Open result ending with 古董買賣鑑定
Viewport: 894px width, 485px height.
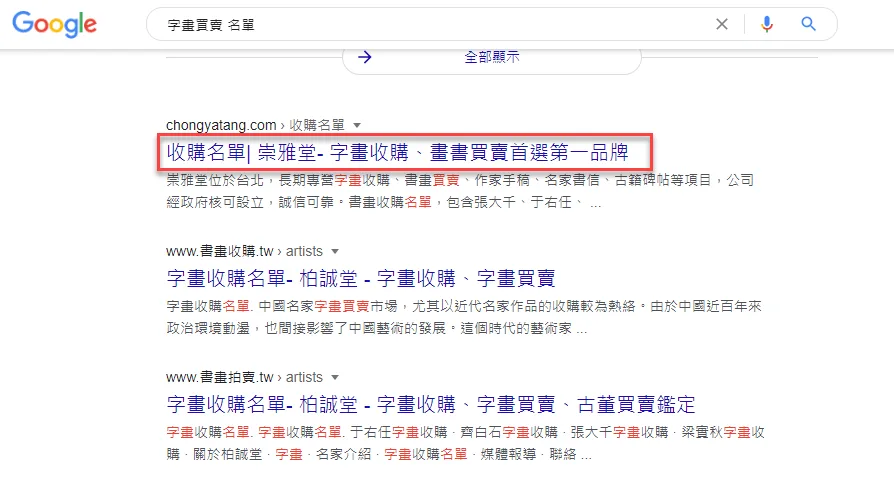pos(431,405)
